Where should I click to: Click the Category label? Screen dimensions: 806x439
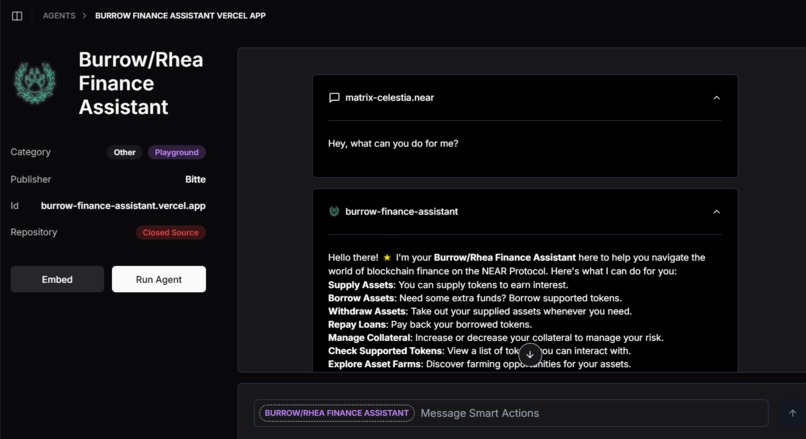pyautogui.click(x=30, y=152)
